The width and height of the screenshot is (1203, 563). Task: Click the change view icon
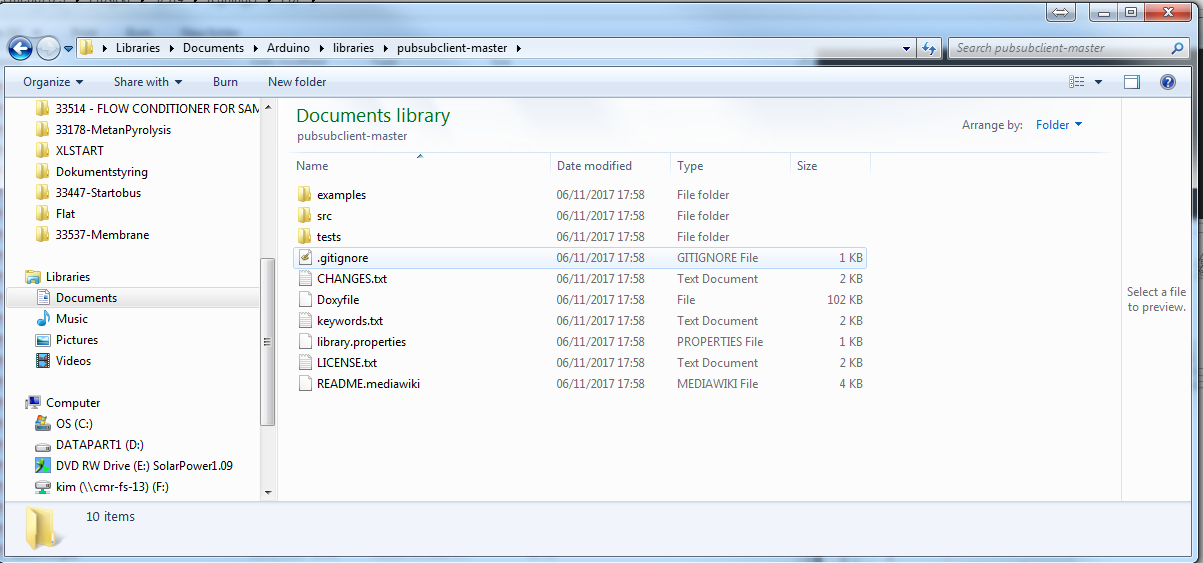point(1077,82)
